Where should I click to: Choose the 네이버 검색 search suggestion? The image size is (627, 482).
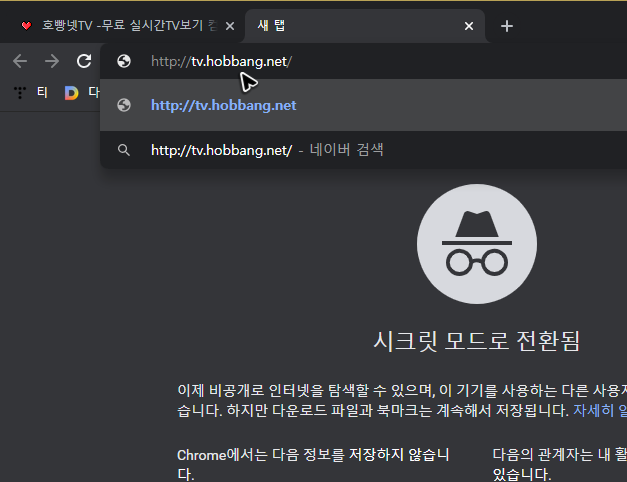pyautogui.click(x=363, y=150)
